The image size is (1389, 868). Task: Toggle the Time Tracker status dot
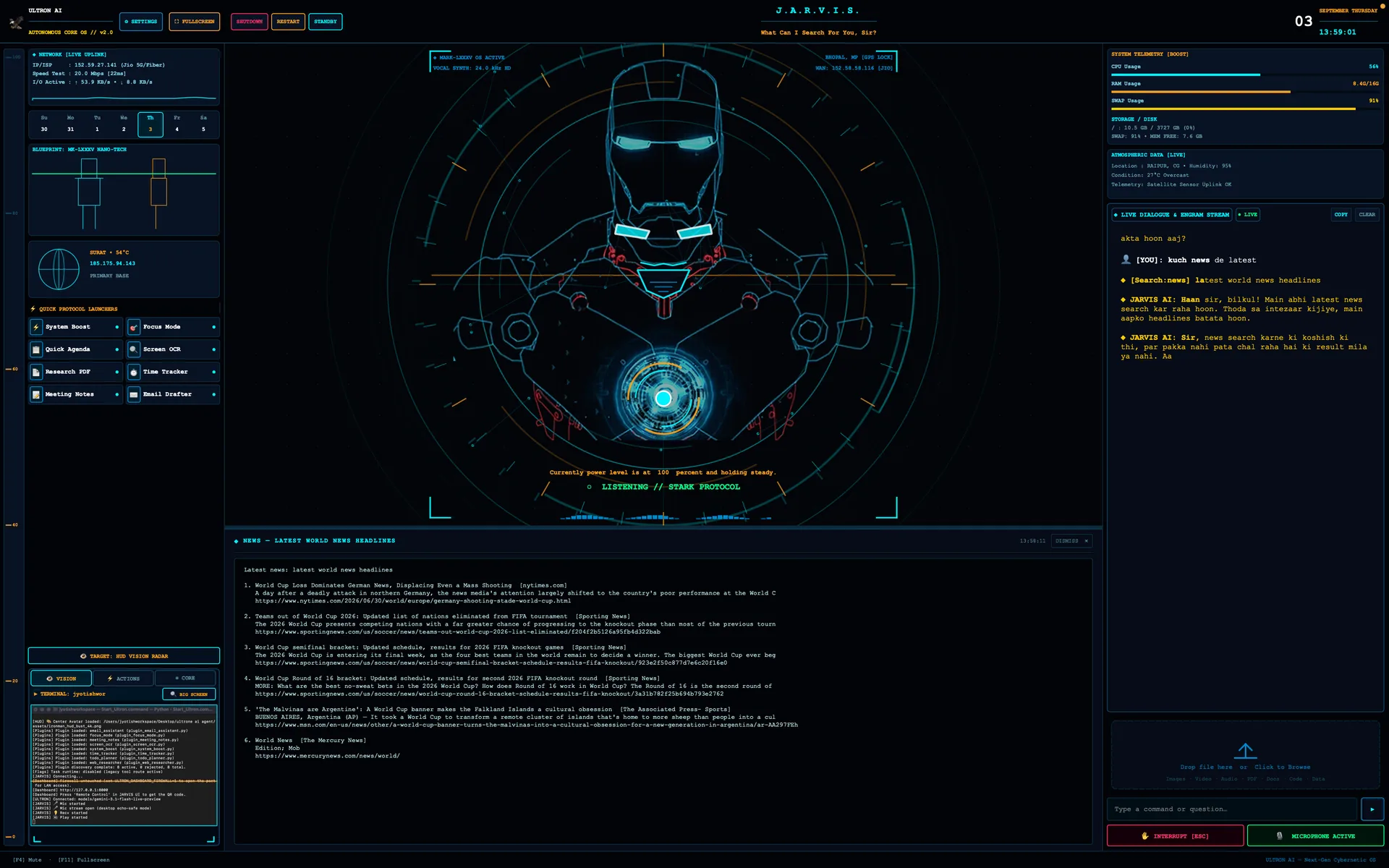point(213,372)
